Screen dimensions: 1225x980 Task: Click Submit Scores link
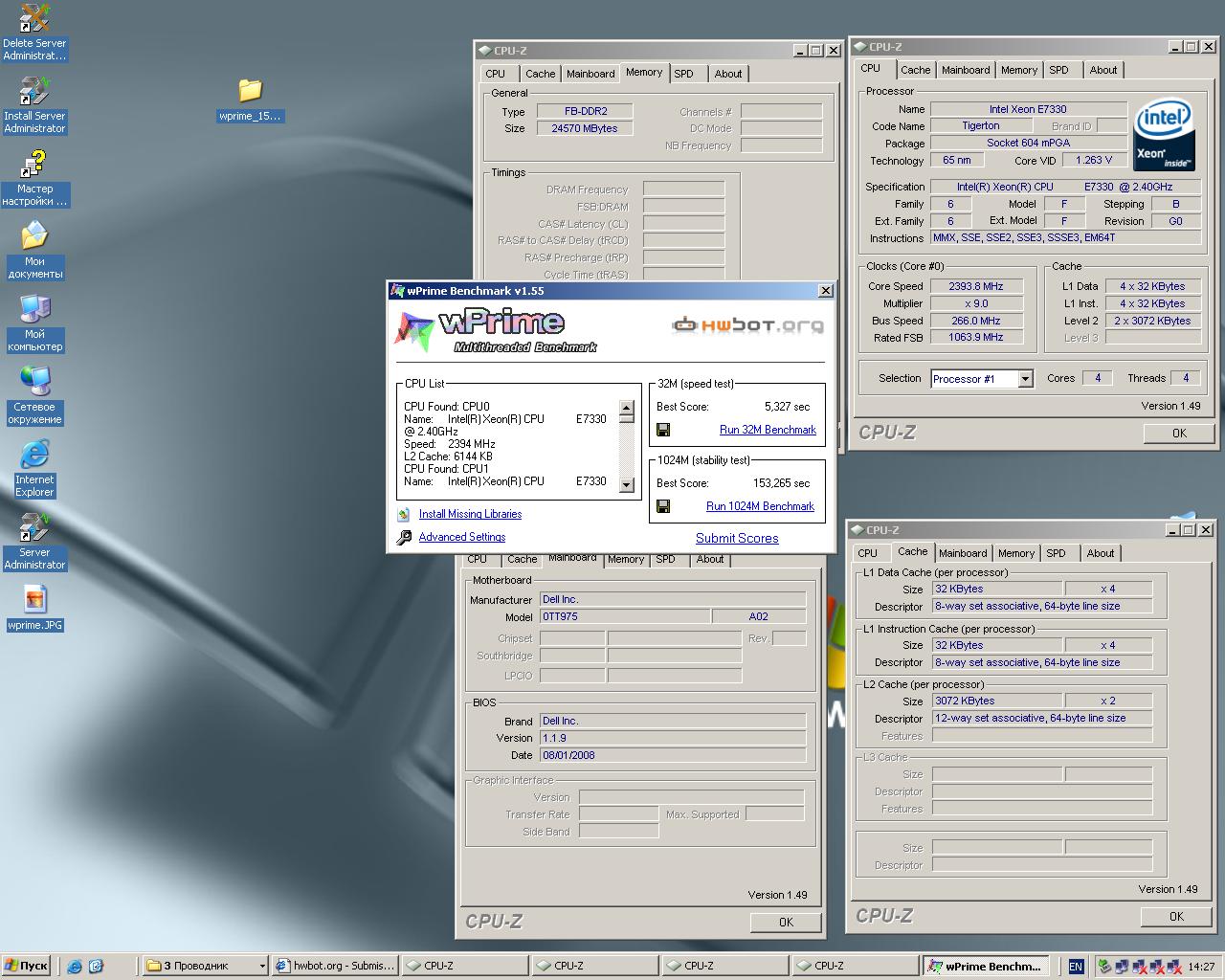pyautogui.click(x=737, y=539)
